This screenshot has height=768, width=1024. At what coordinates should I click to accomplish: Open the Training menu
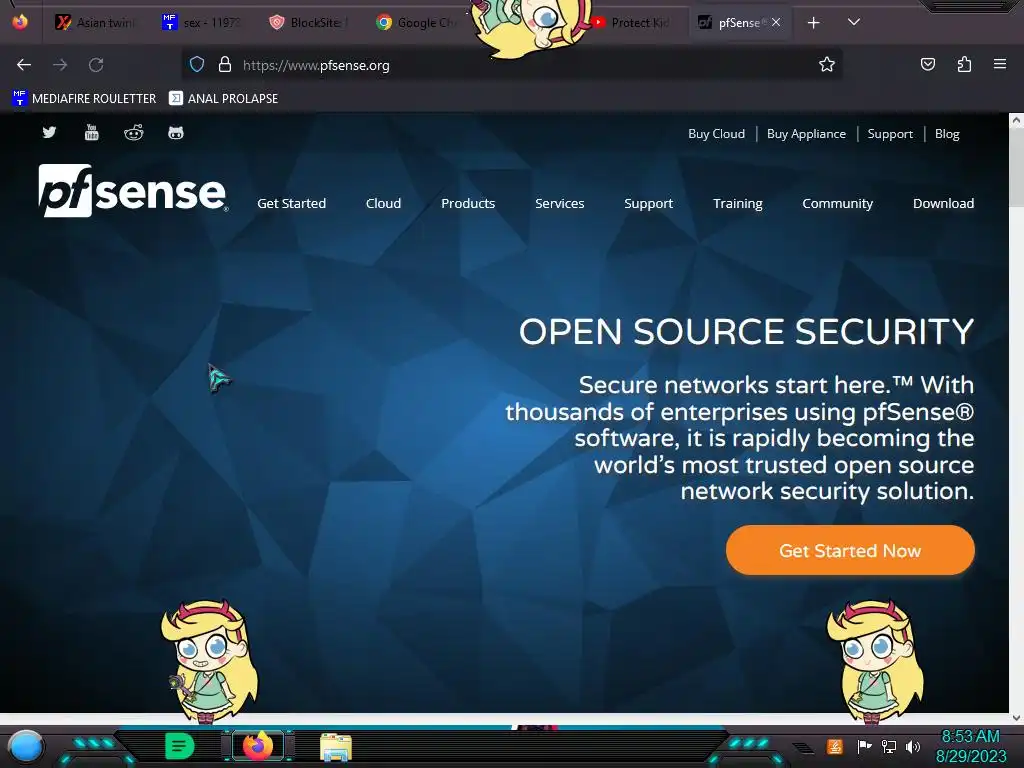tap(737, 203)
